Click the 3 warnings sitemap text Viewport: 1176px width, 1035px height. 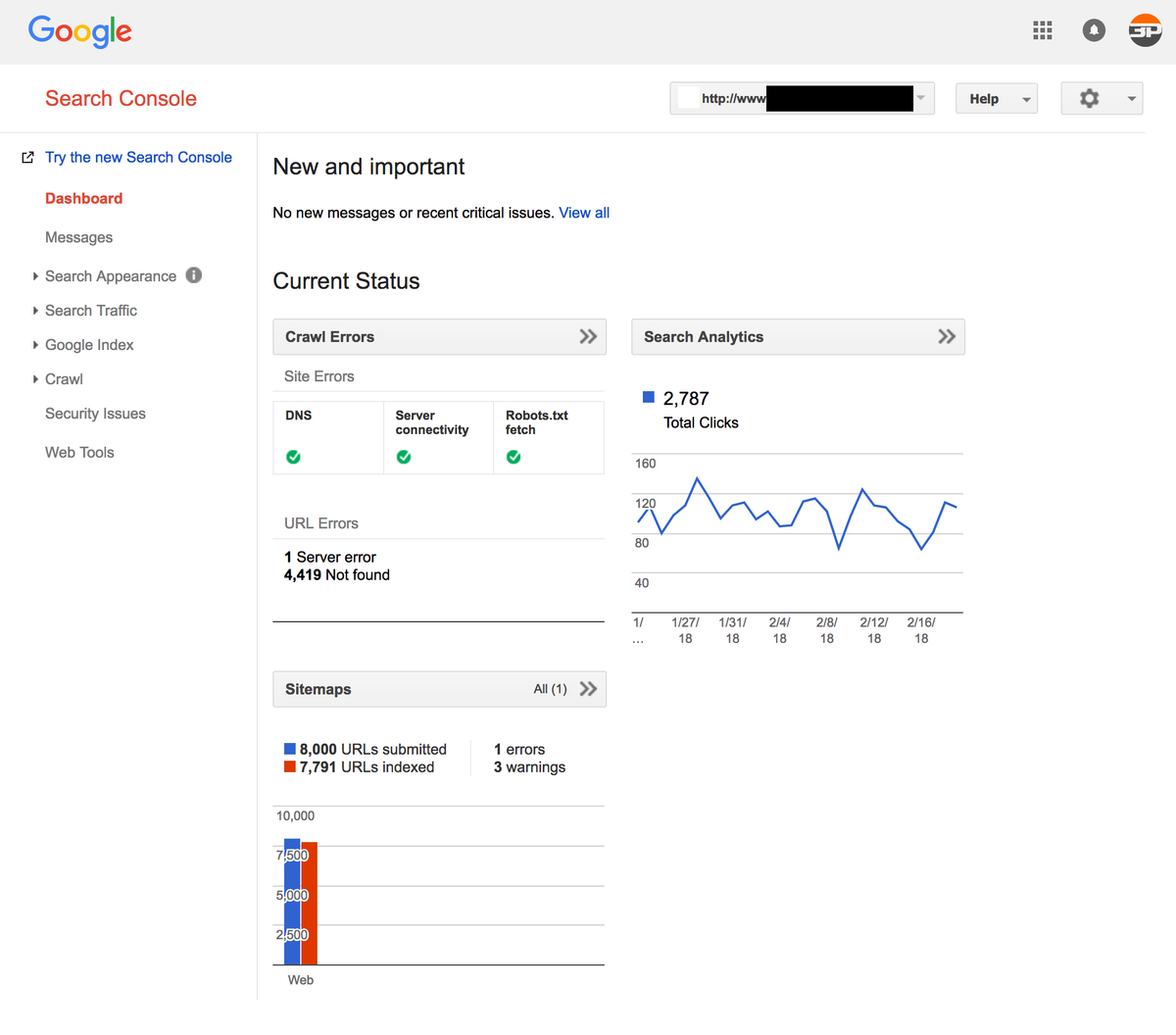(x=529, y=766)
